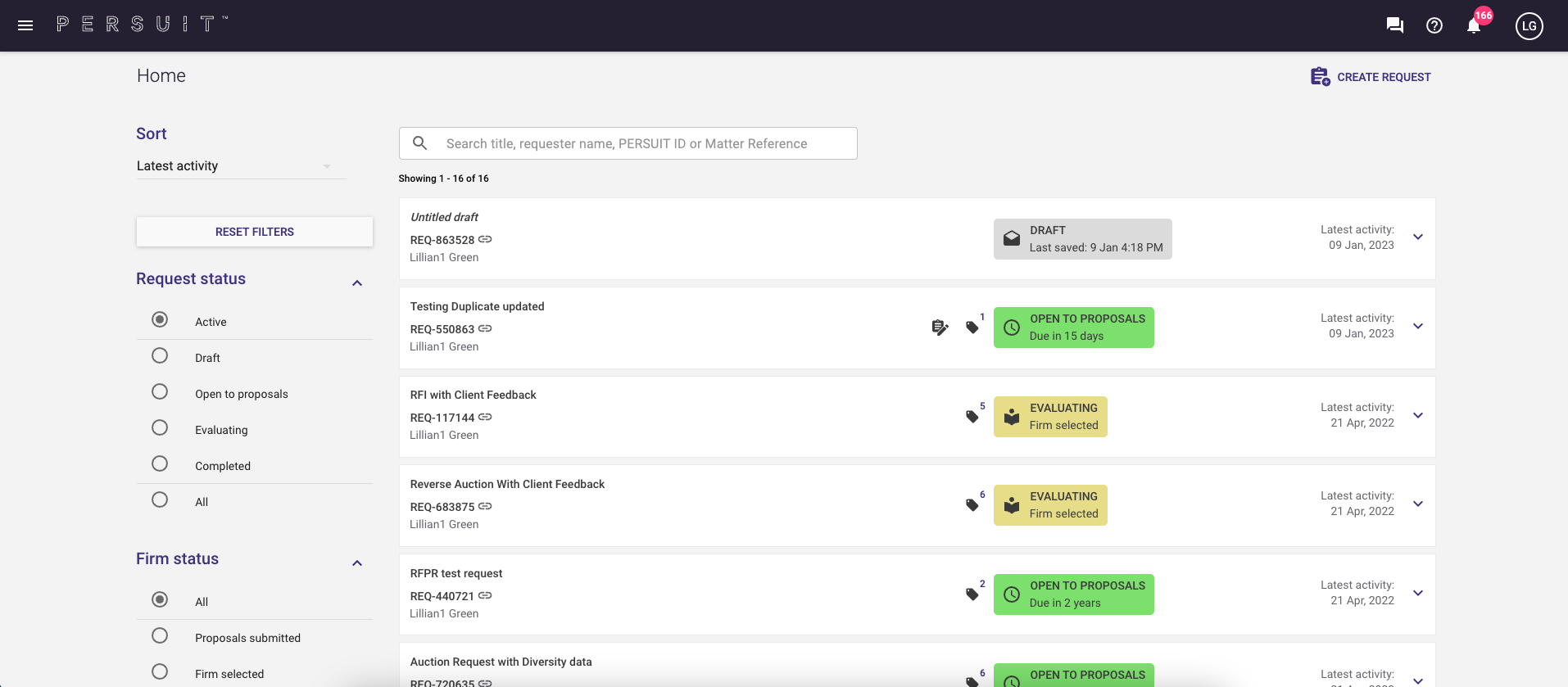The width and height of the screenshot is (1568, 687).
Task: Open Reverse Auction With Client Feedback request
Action: pos(507,484)
